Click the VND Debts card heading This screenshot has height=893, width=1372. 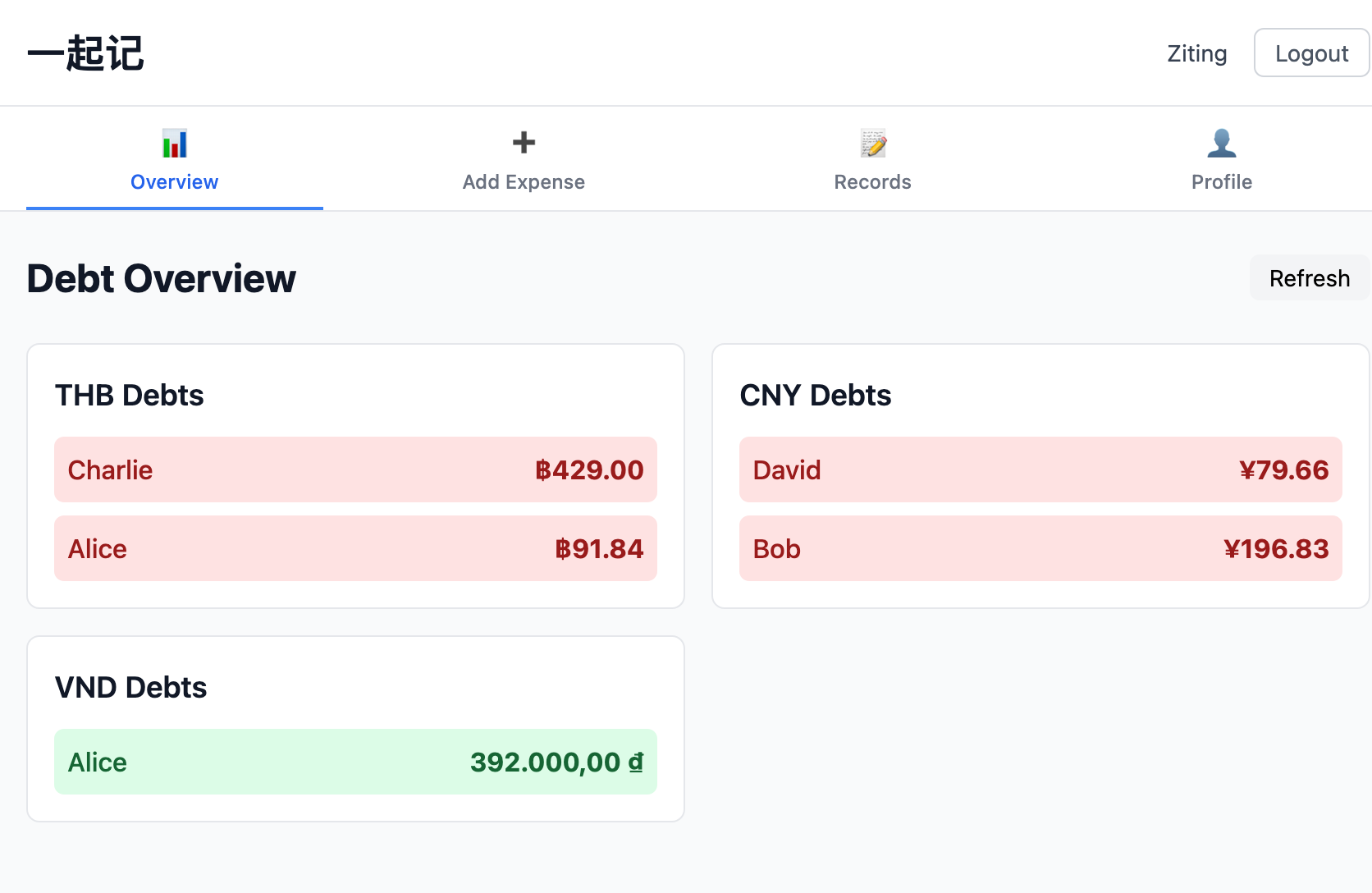131,688
